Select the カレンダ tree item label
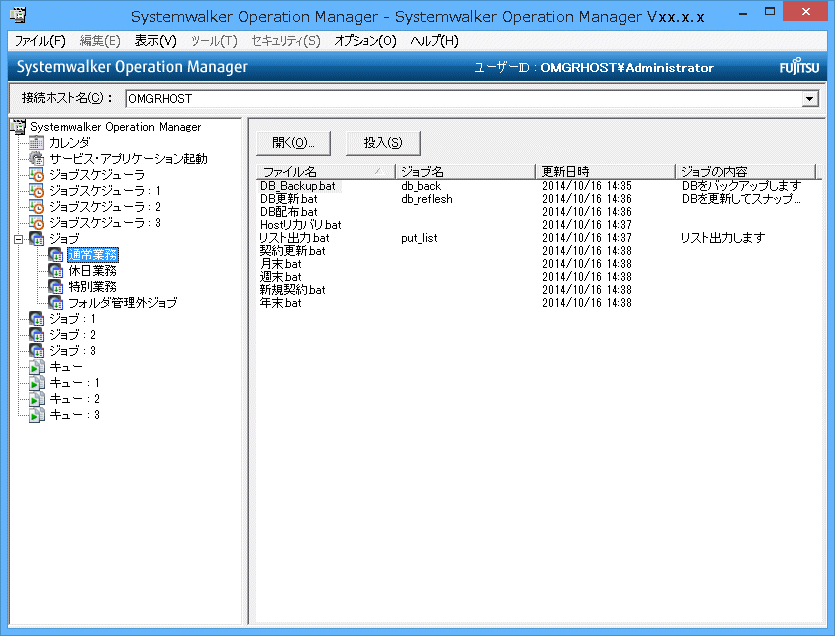Screen dimensions: 835x636 [70, 143]
